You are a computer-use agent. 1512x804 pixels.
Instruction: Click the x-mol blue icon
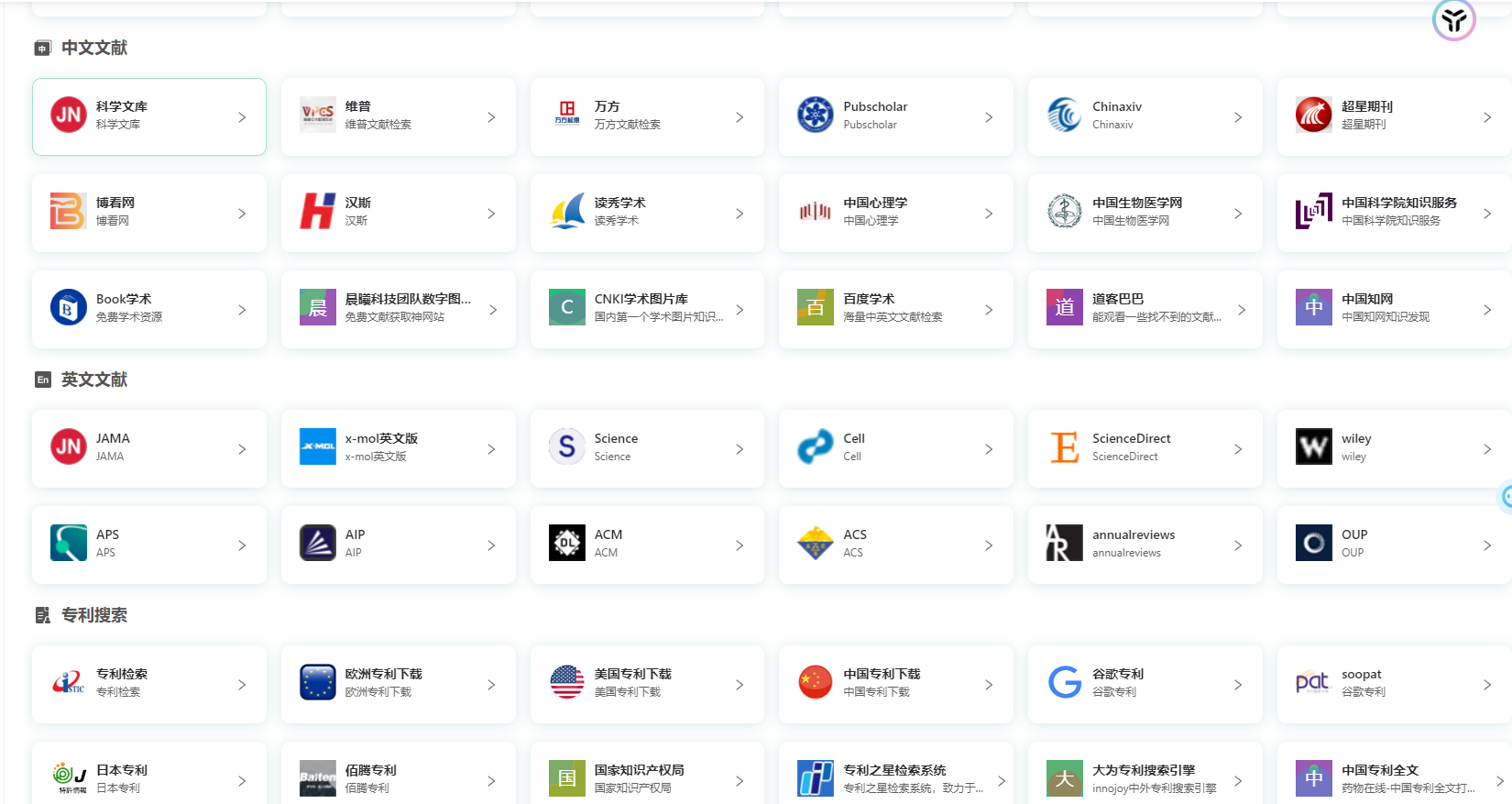[318, 447]
